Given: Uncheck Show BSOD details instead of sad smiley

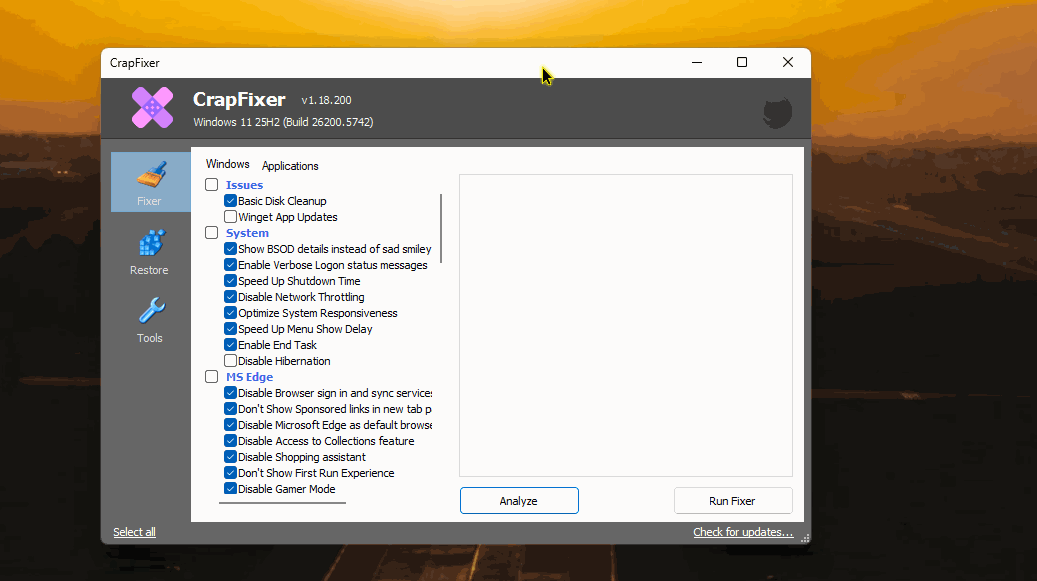Looking at the screenshot, I should click(230, 249).
